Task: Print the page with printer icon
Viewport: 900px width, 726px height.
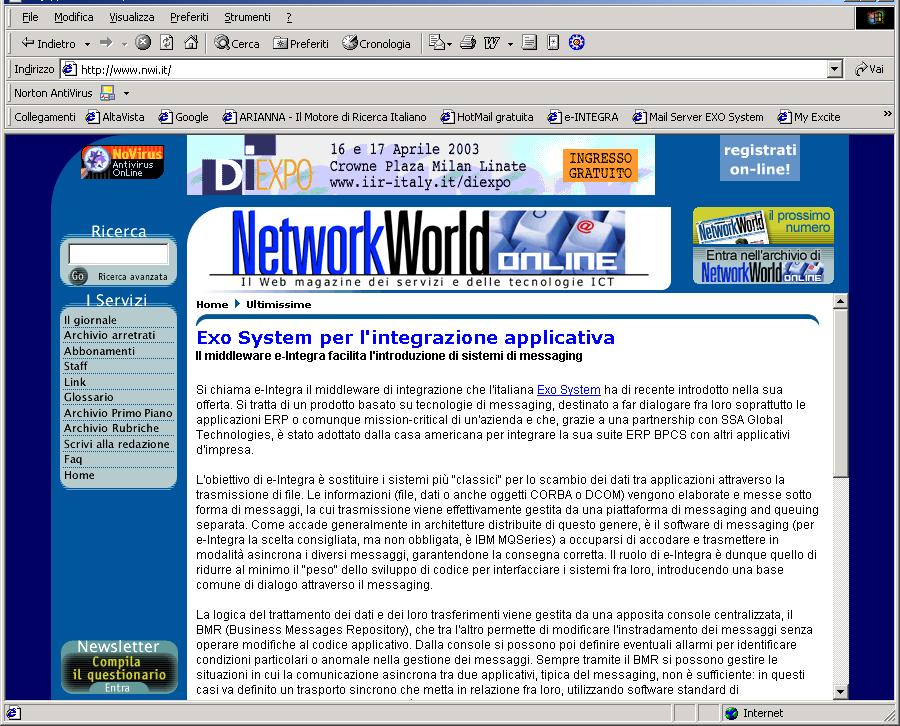Action: click(468, 43)
